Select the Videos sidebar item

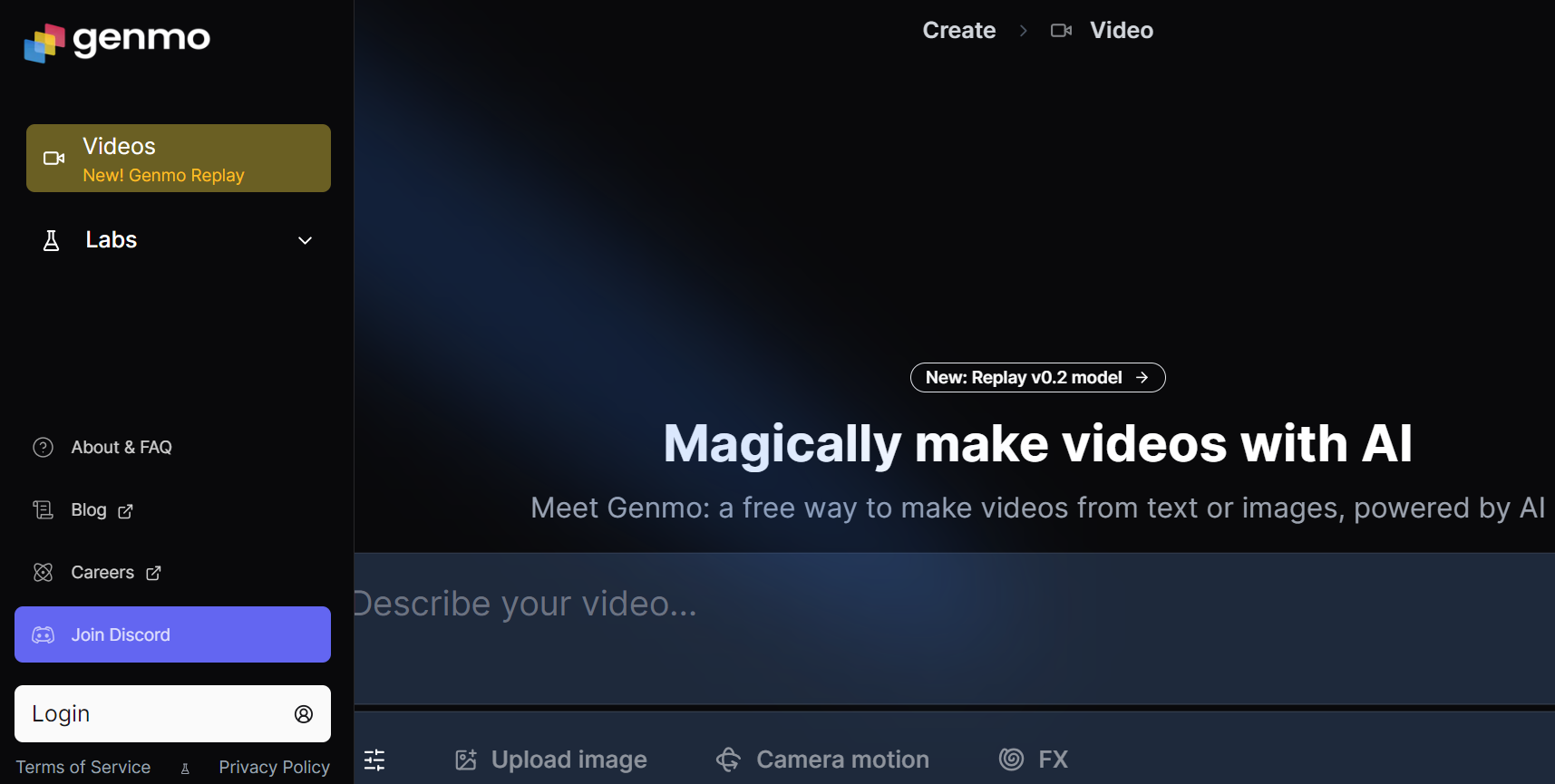178,159
